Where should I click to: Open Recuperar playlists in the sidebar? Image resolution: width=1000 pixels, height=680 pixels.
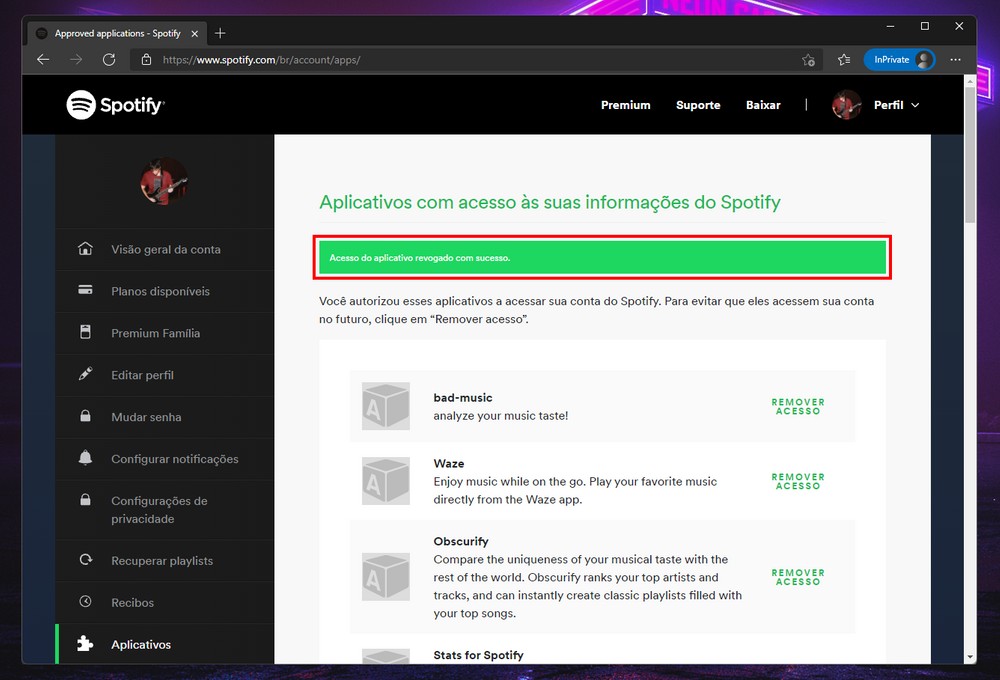coord(162,561)
